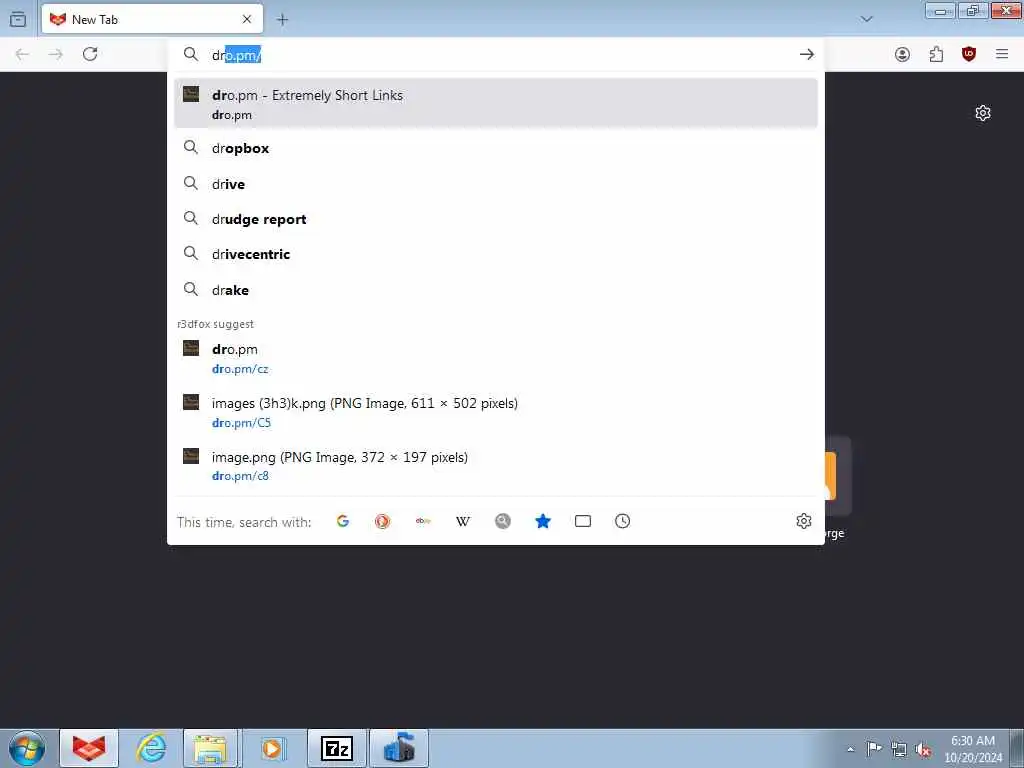The height and width of the screenshot is (768, 1024).
Task: Open images (3h3)k.png history entry
Action: point(496,412)
